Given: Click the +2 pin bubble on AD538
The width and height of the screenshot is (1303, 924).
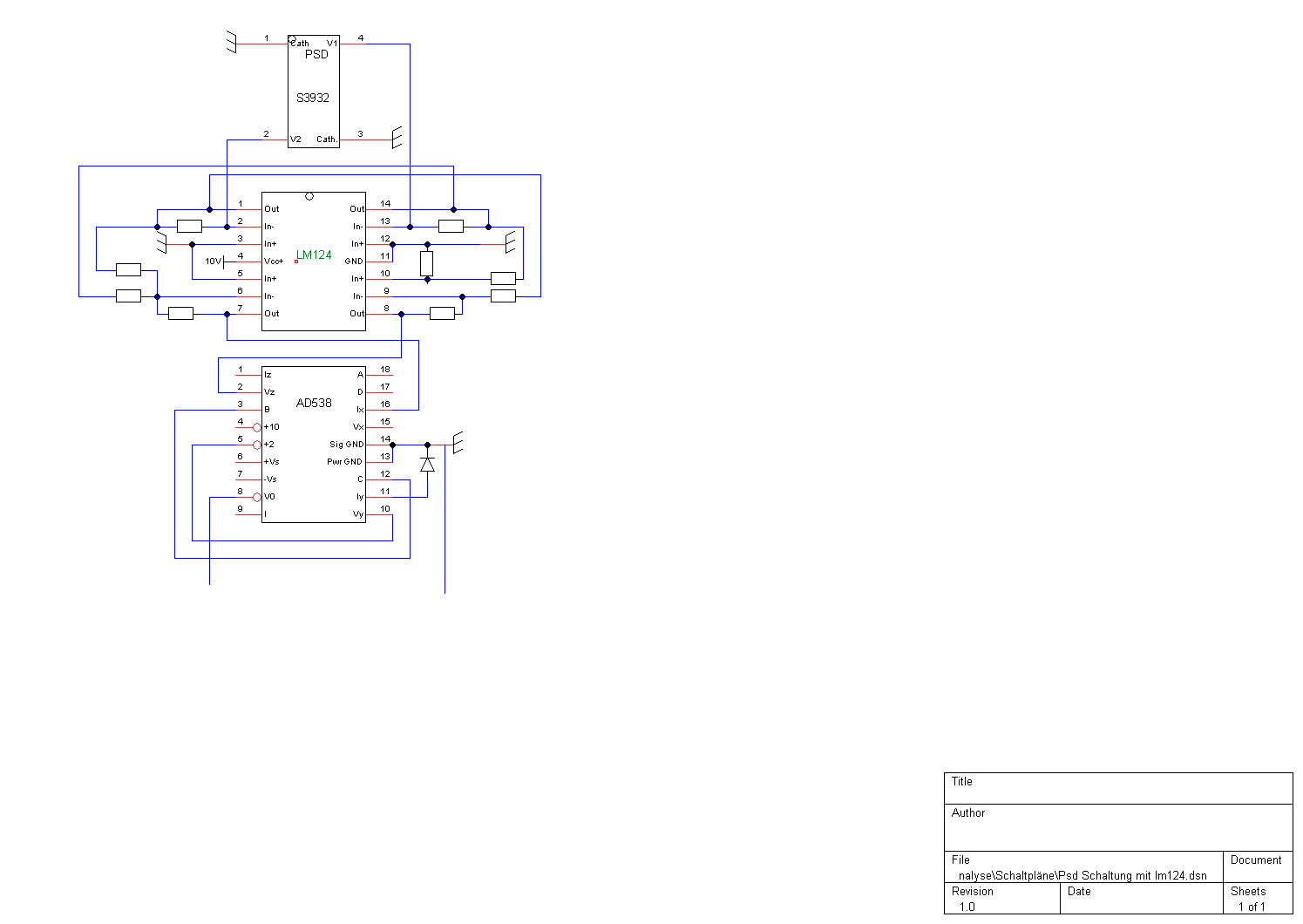Looking at the screenshot, I should coord(257,445).
